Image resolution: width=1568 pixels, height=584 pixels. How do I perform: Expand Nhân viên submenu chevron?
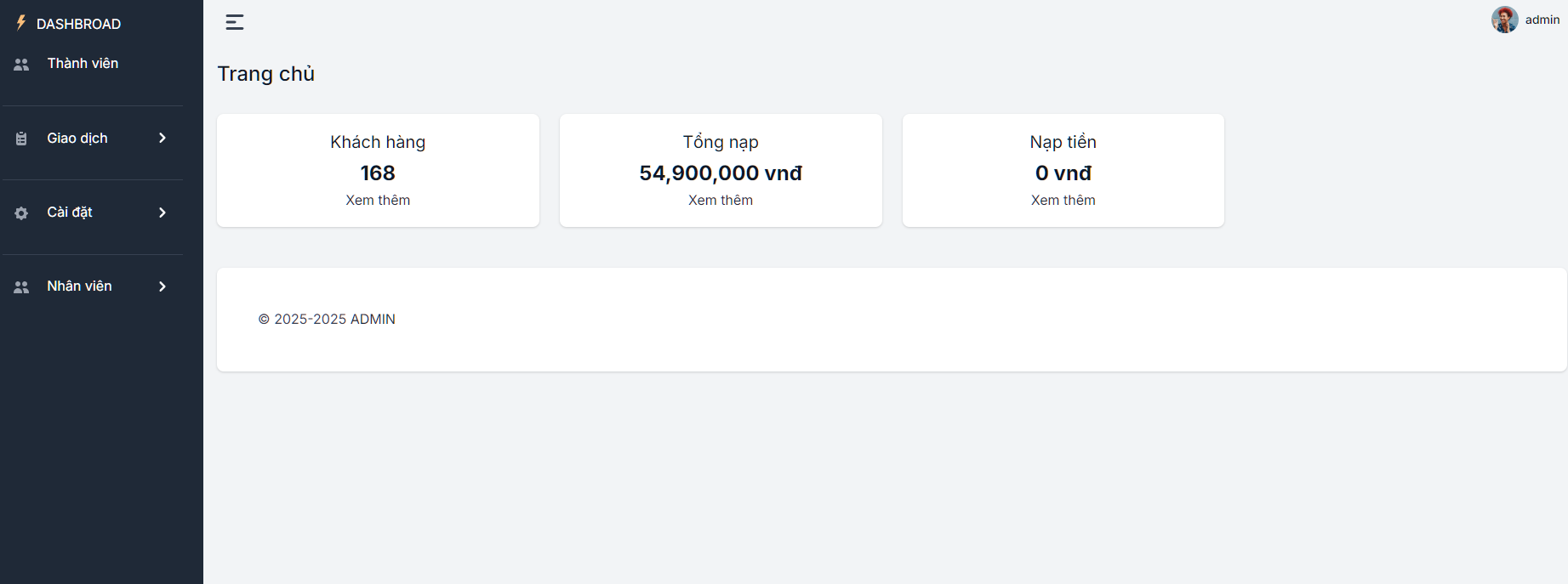pos(163,286)
